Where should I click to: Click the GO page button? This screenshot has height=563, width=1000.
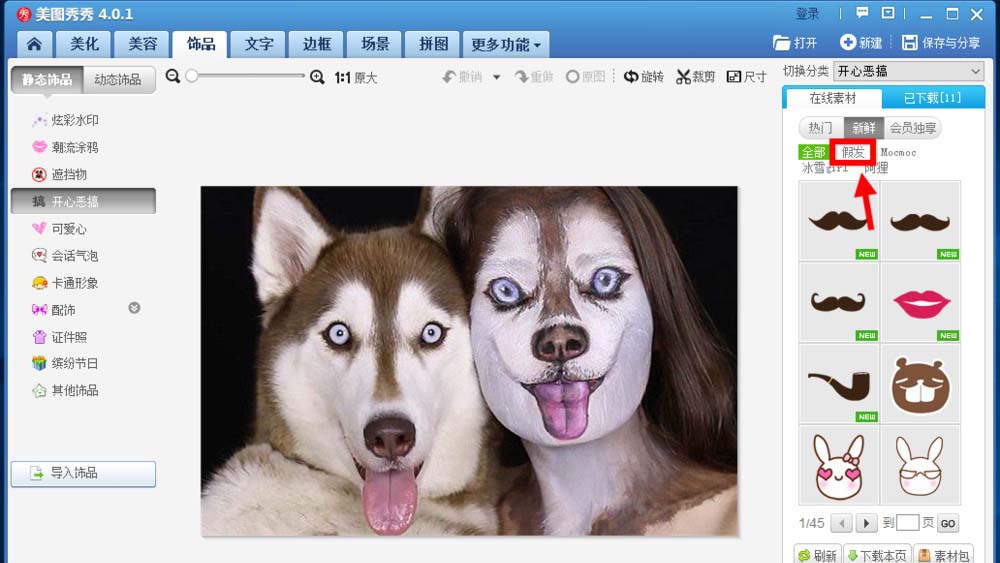[x=948, y=523]
